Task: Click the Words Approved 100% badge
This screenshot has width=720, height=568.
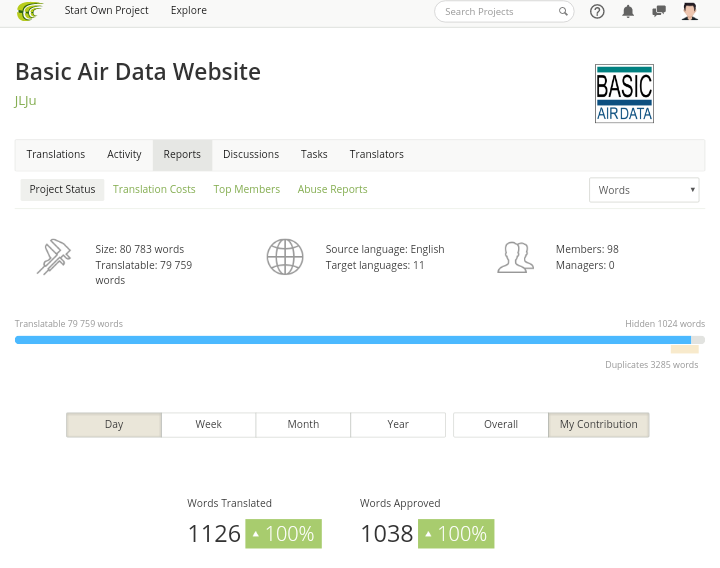Action: (456, 534)
